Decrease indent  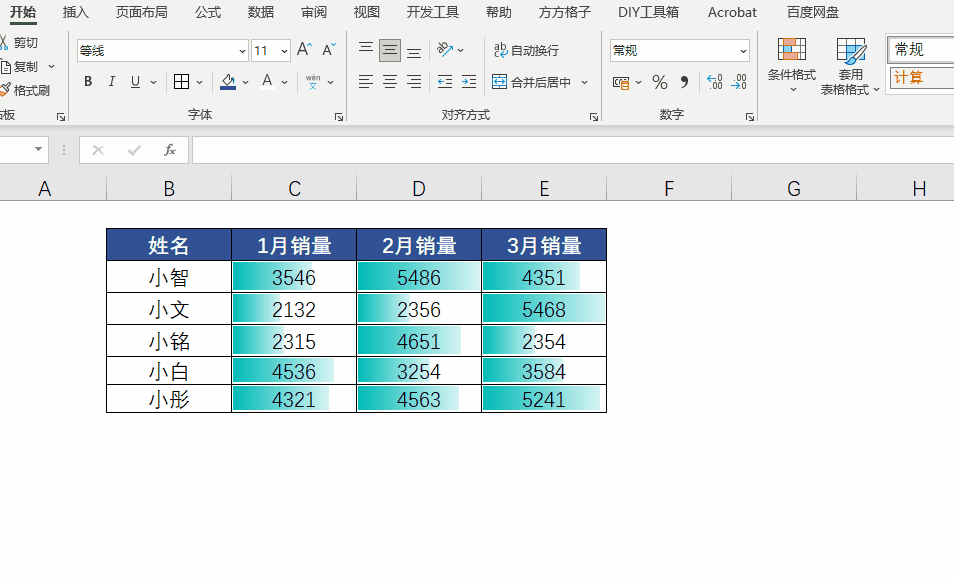point(445,82)
